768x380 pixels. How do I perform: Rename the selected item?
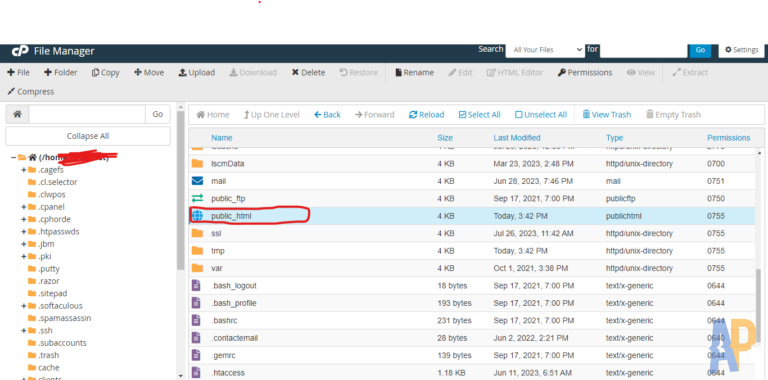click(x=414, y=72)
